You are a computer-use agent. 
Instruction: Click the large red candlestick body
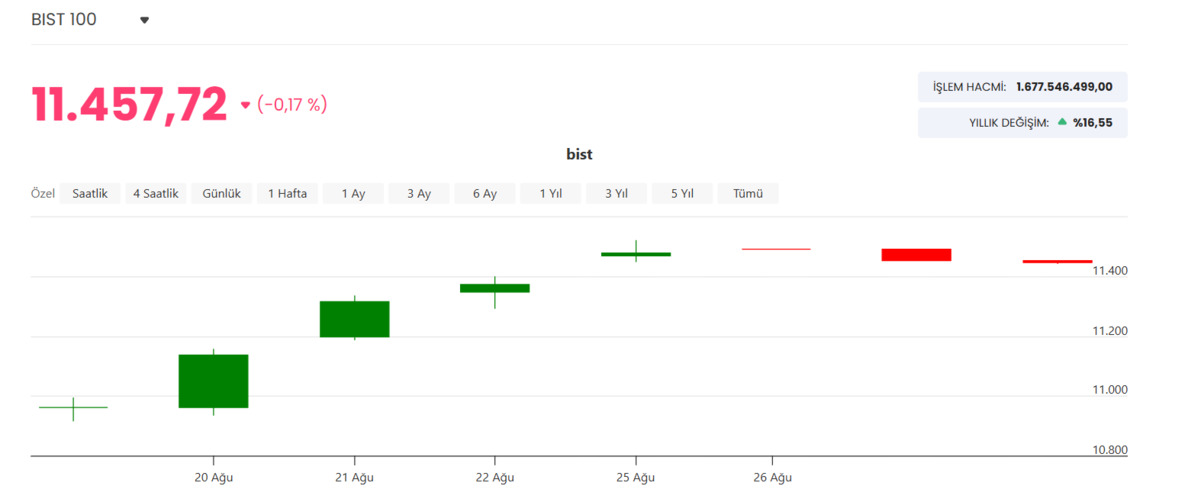(916, 255)
